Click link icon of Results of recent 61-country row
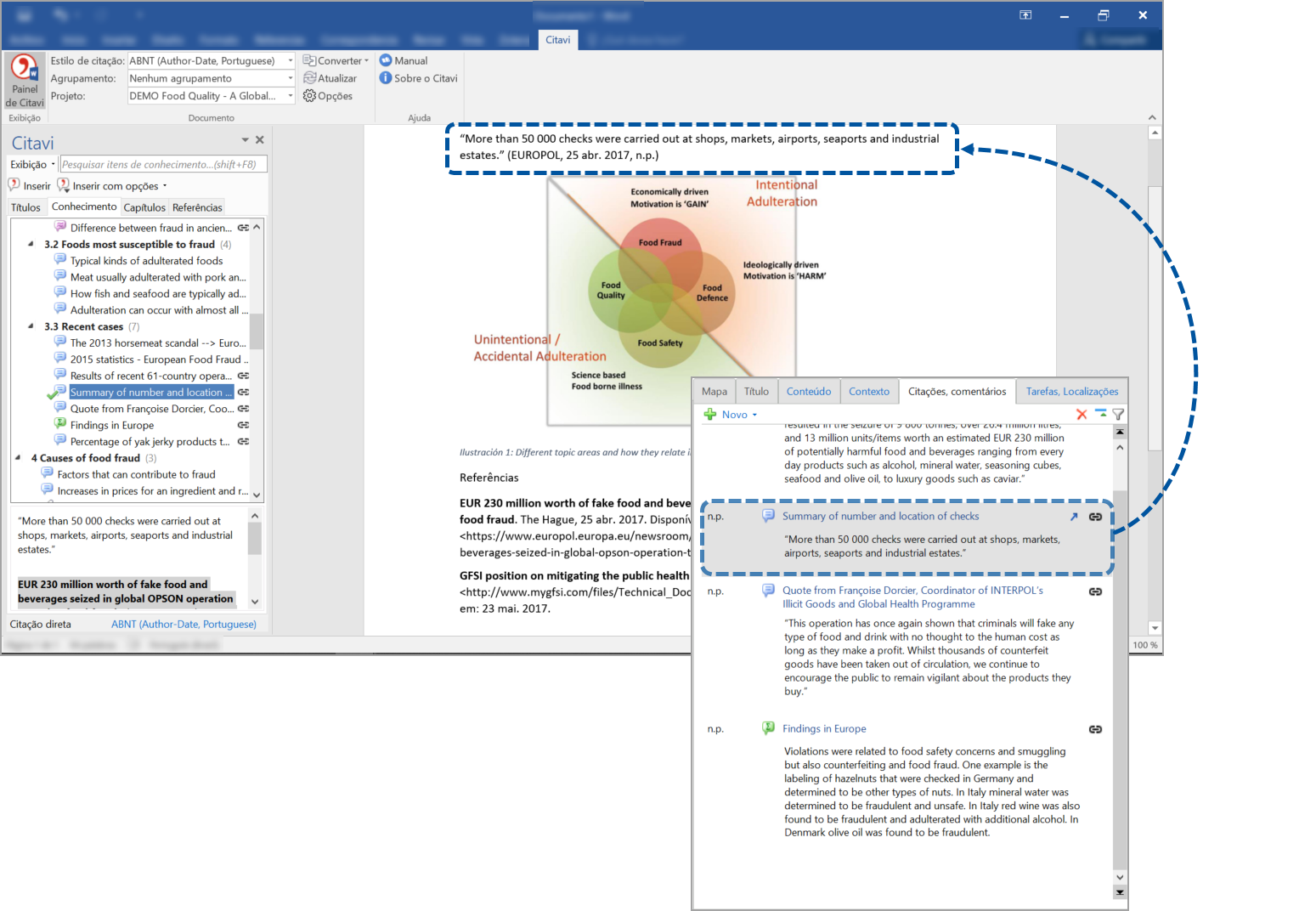The height and width of the screenshot is (911, 1316). [x=244, y=376]
